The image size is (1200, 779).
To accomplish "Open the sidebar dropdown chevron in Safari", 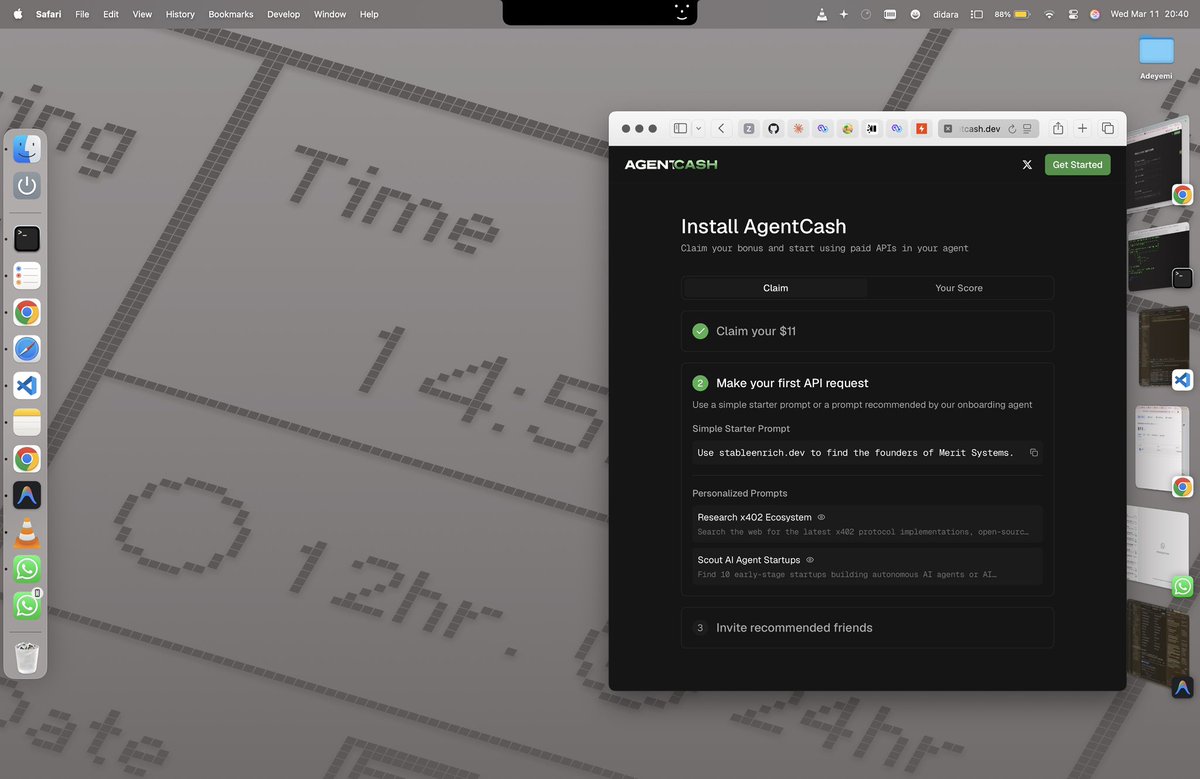I will (x=698, y=128).
